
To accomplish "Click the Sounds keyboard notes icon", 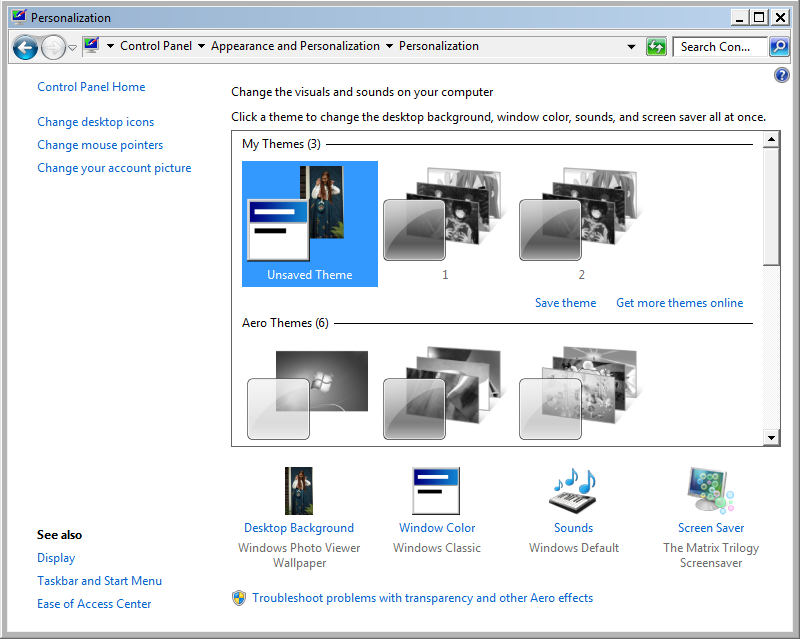I will (x=573, y=490).
